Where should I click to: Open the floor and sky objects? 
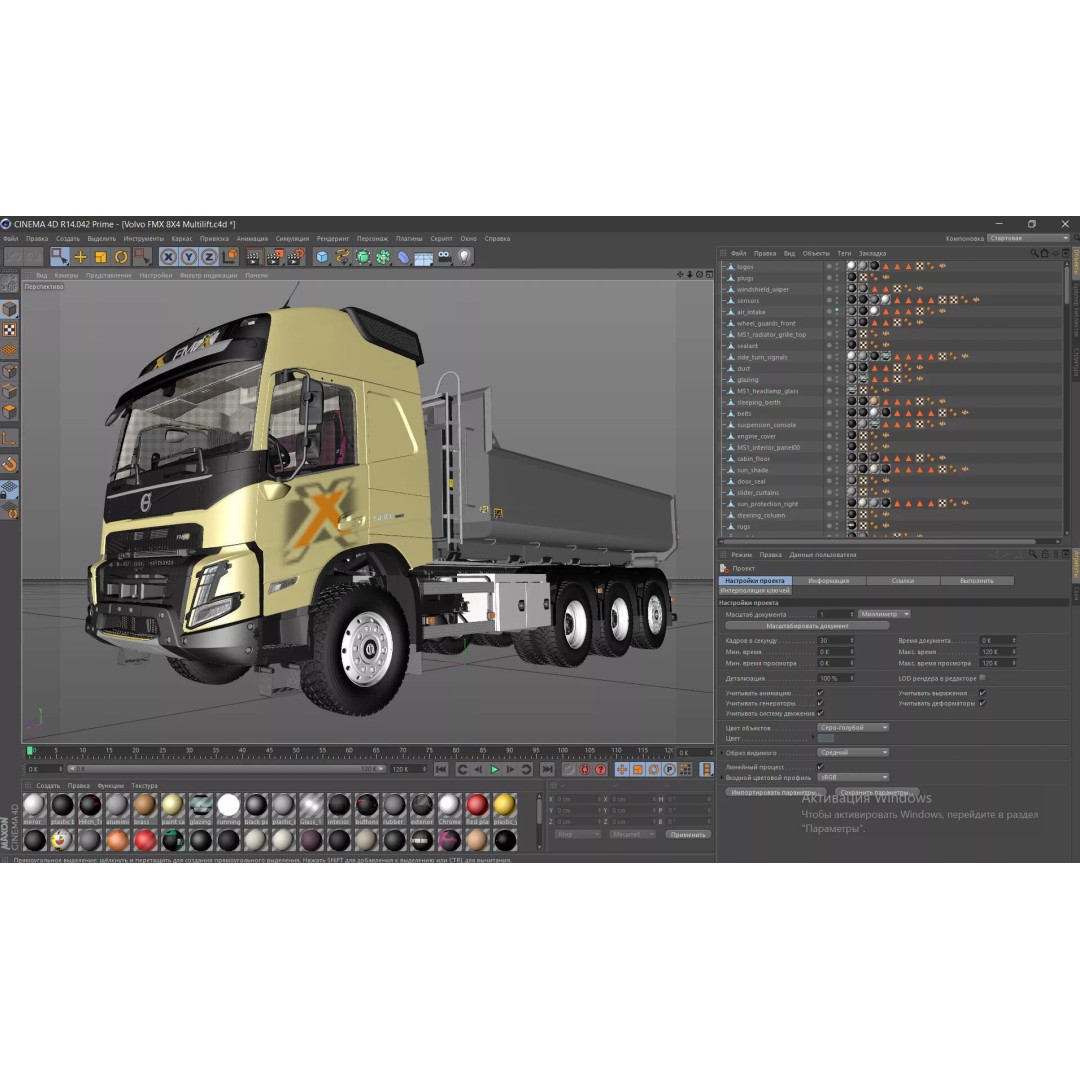coord(424,258)
